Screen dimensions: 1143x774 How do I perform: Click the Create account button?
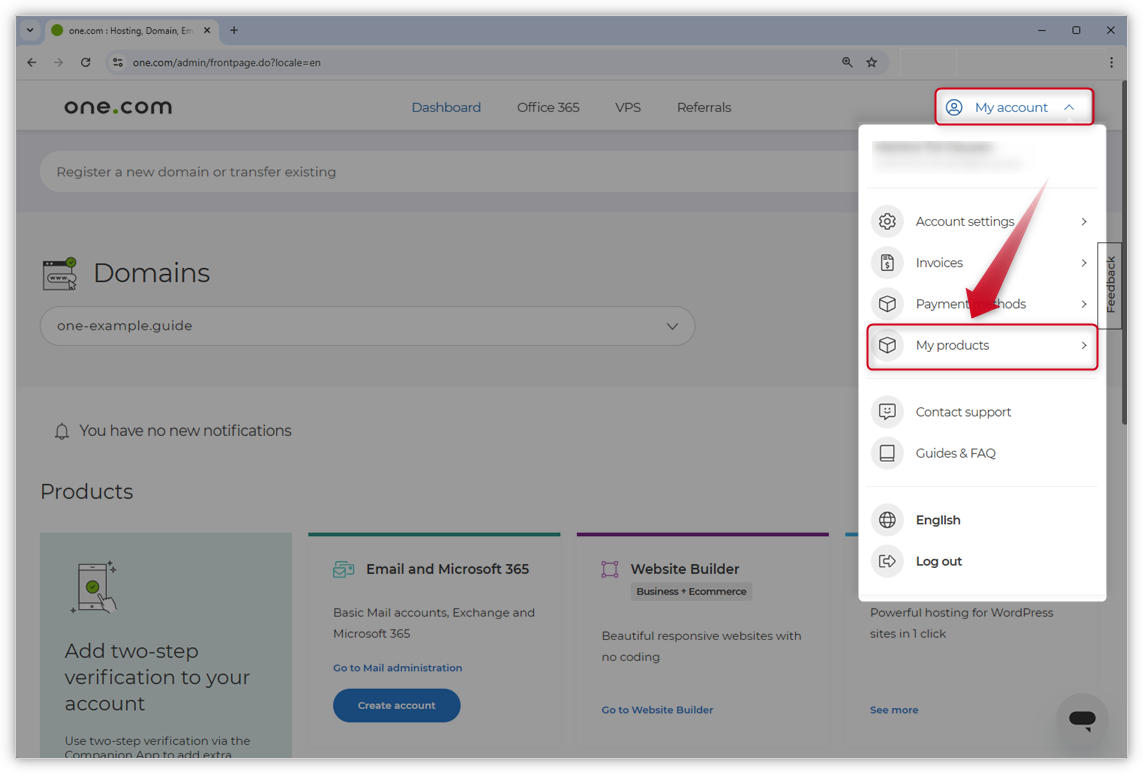(x=396, y=705)
